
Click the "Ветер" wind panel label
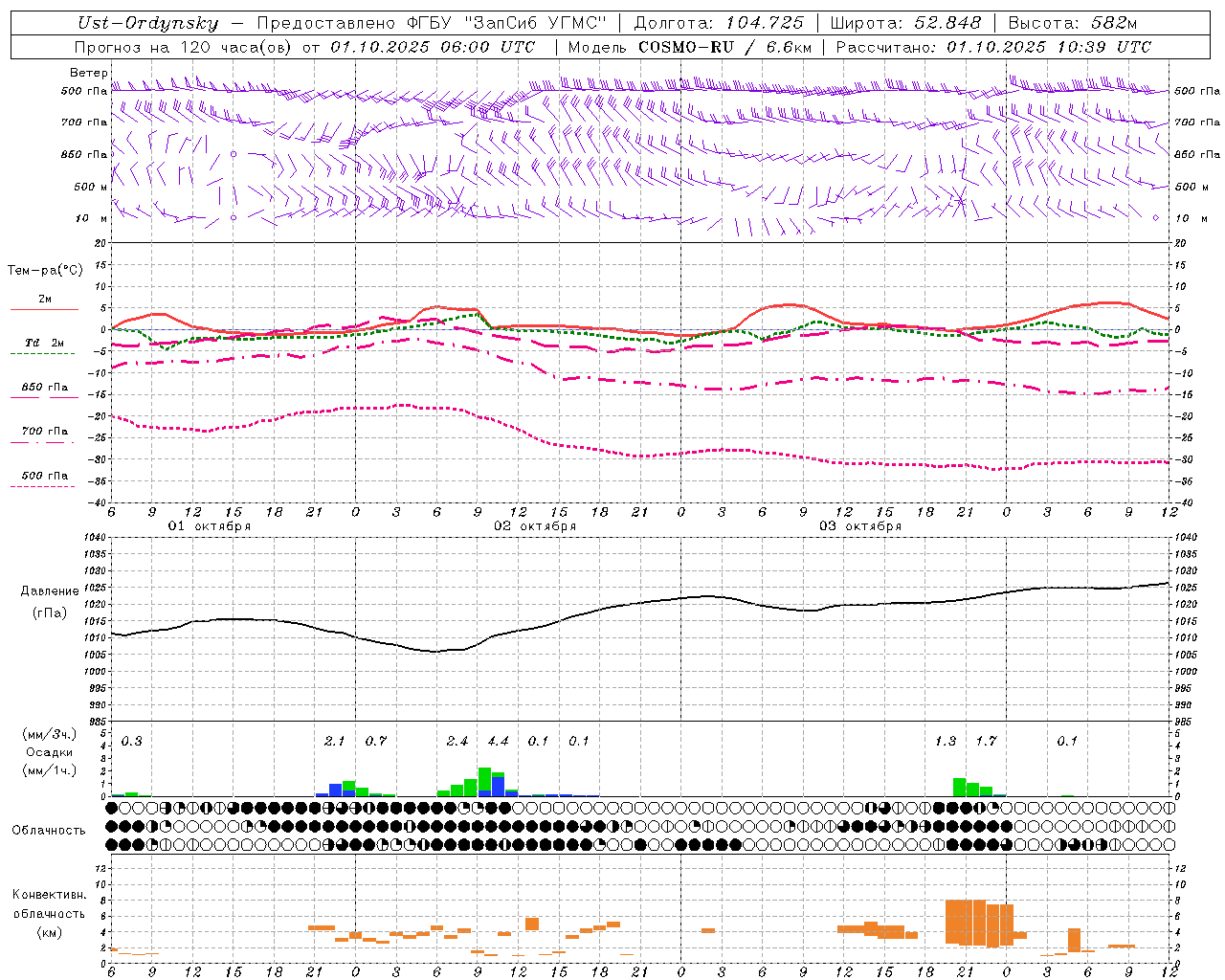coord(88,73)
